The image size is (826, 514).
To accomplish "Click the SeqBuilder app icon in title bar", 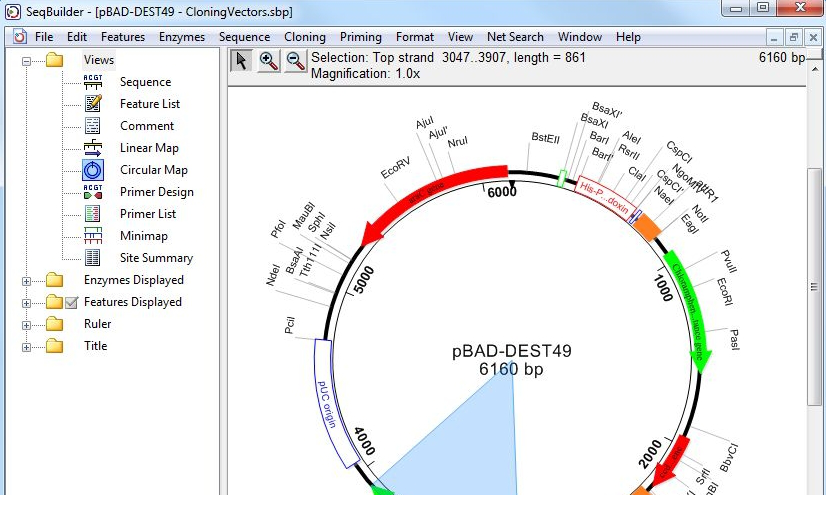I will point(13,12).
